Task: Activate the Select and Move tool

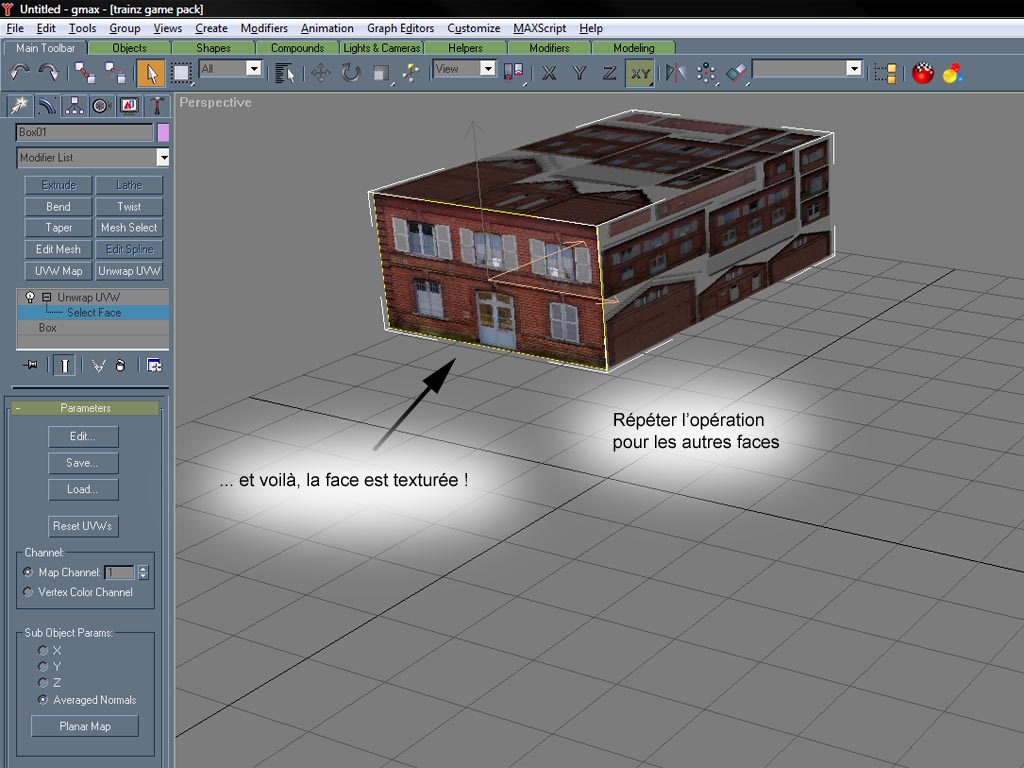Action: pos(321,72)
